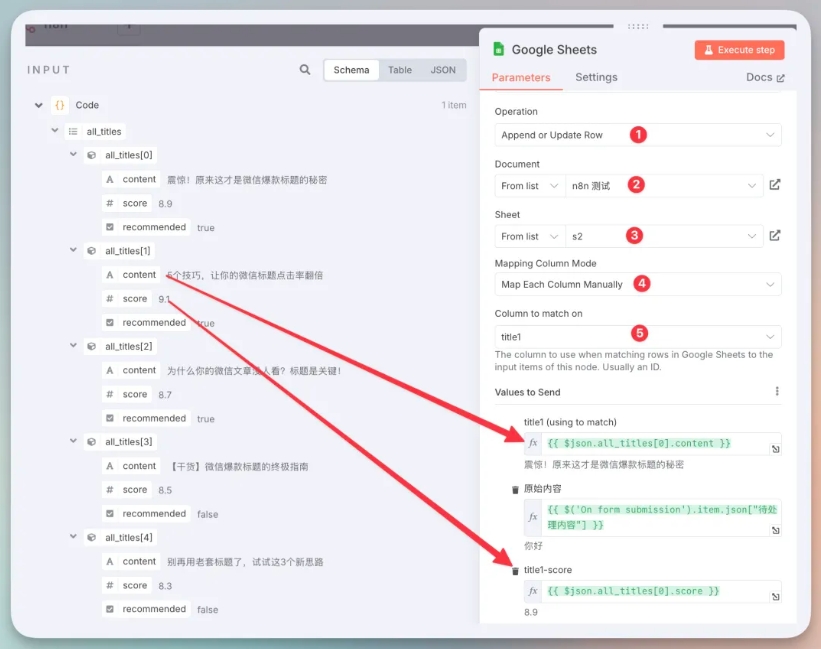Click the number type icon for score under all_titles[4]
Screen dimensions: 821x649
click(x=109, y=585)
